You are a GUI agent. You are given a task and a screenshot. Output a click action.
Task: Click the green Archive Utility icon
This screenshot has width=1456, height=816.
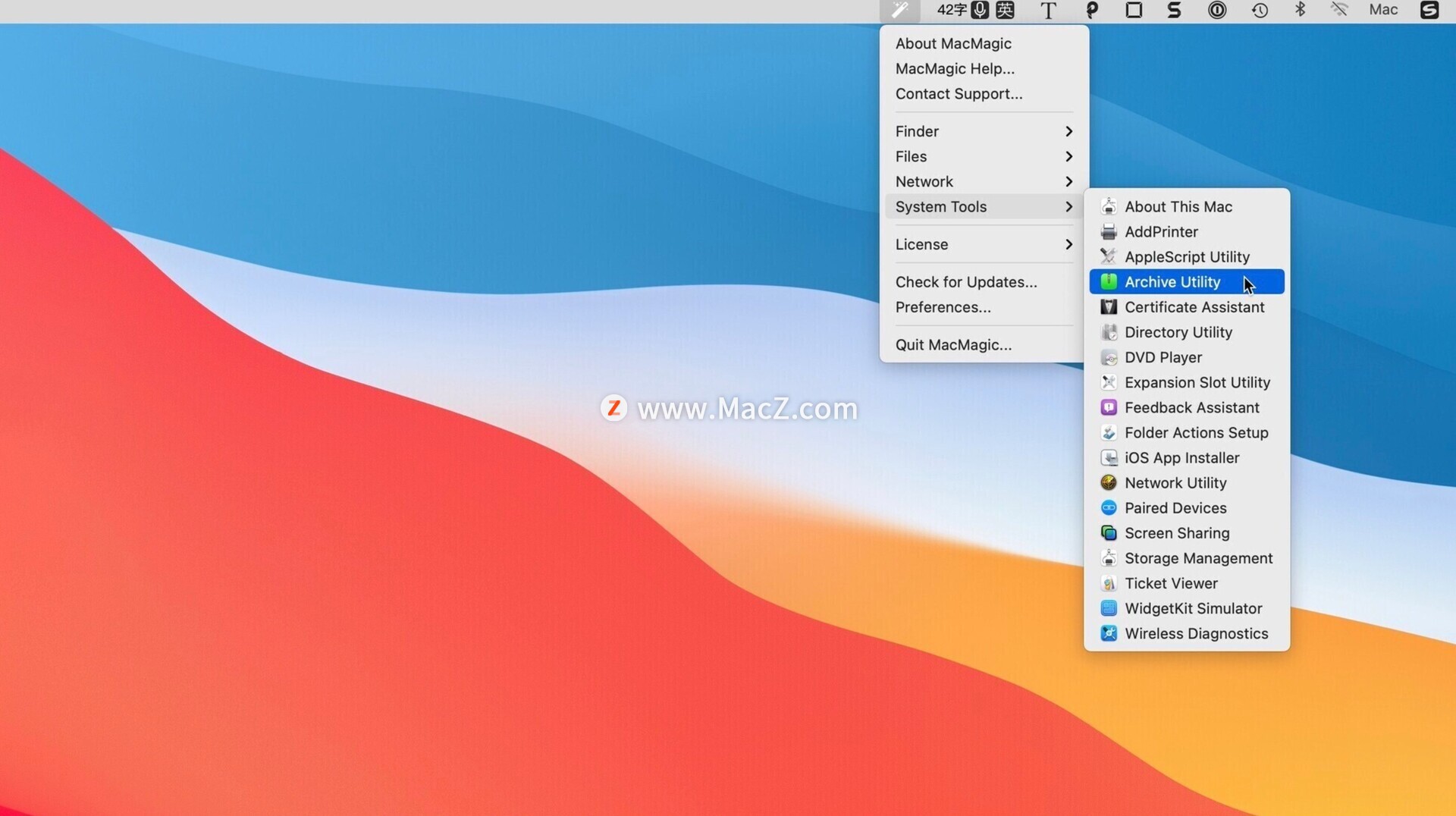point(1109,282)
